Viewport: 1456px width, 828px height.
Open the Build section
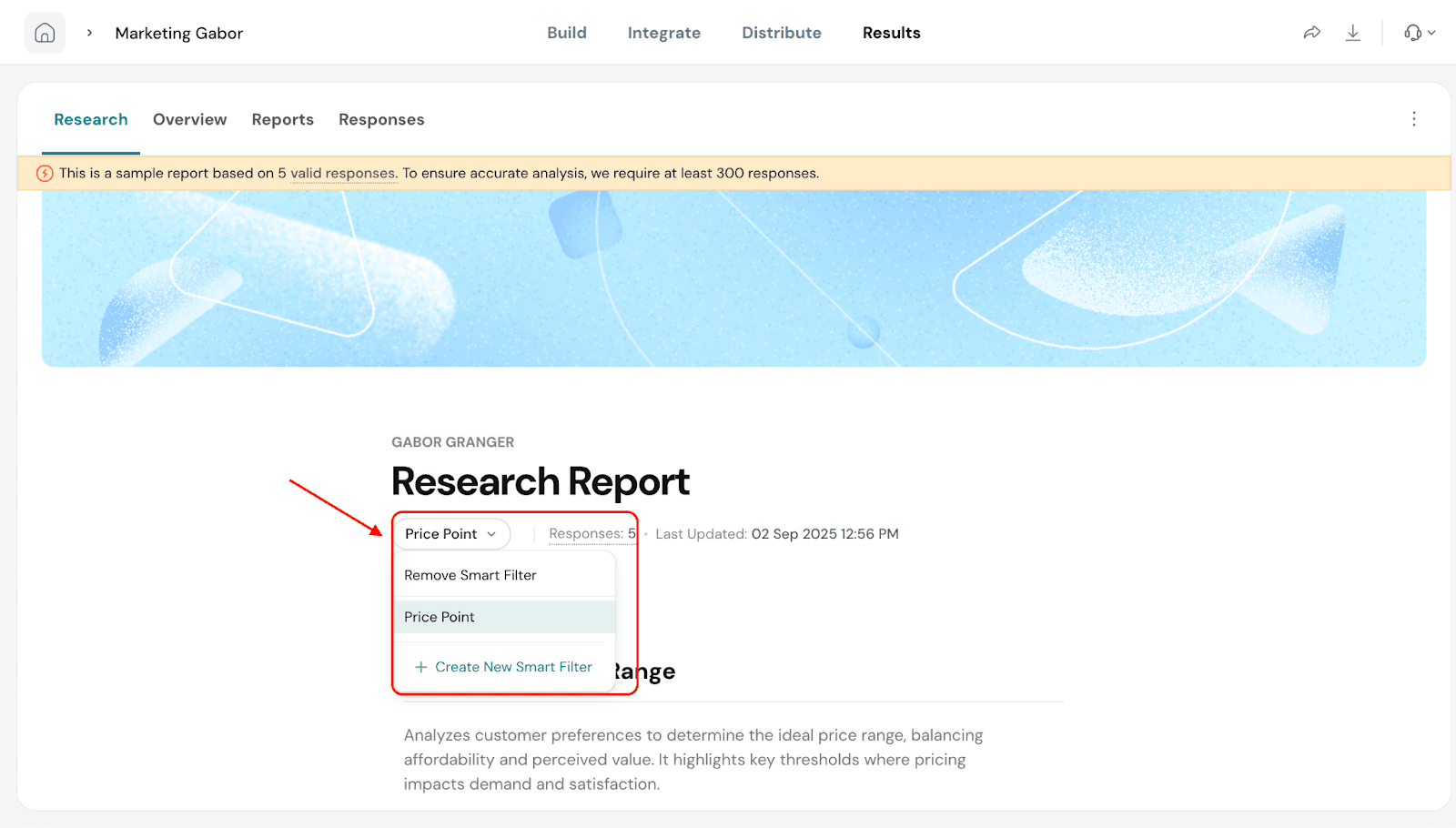pos(566,33)
